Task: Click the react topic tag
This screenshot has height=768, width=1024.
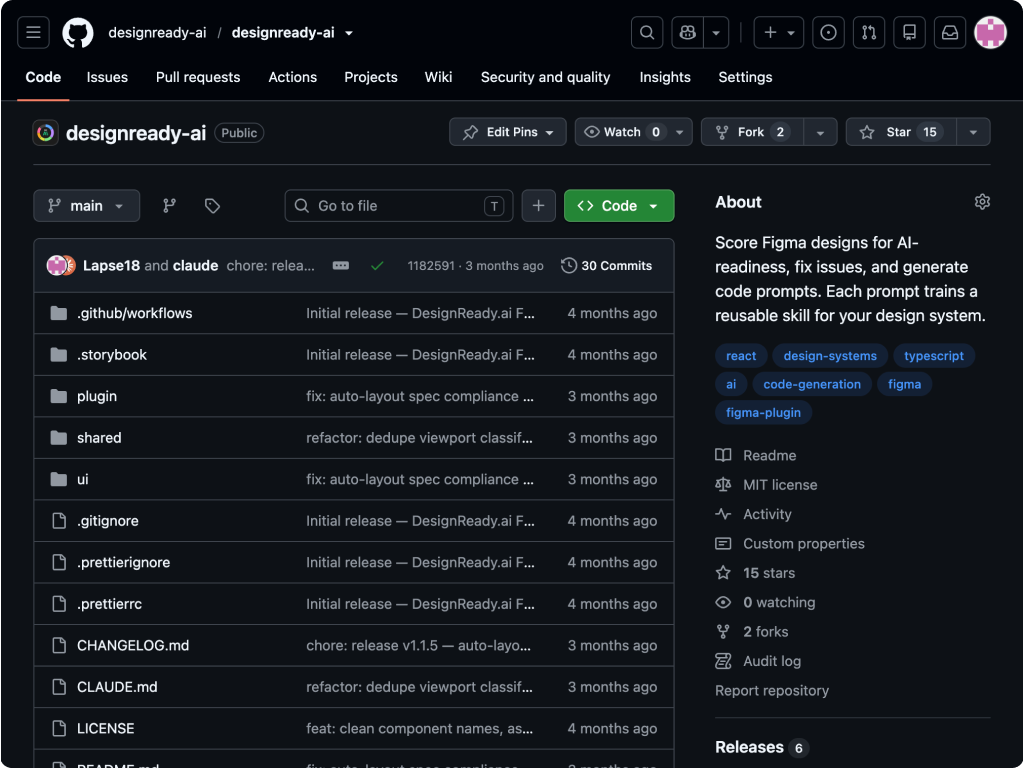Action: (741, 356)
